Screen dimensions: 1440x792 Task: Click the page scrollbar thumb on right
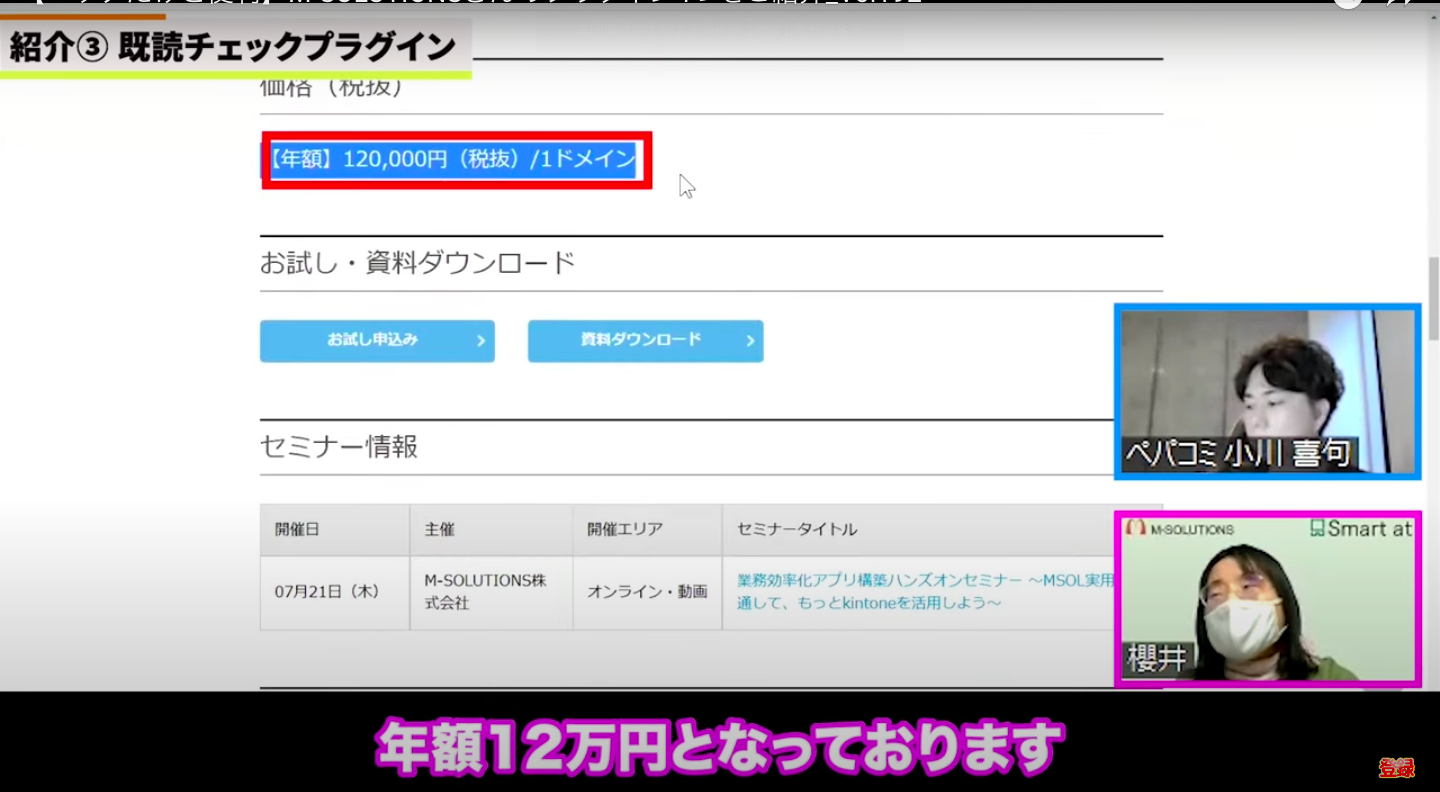[1433, 298]
